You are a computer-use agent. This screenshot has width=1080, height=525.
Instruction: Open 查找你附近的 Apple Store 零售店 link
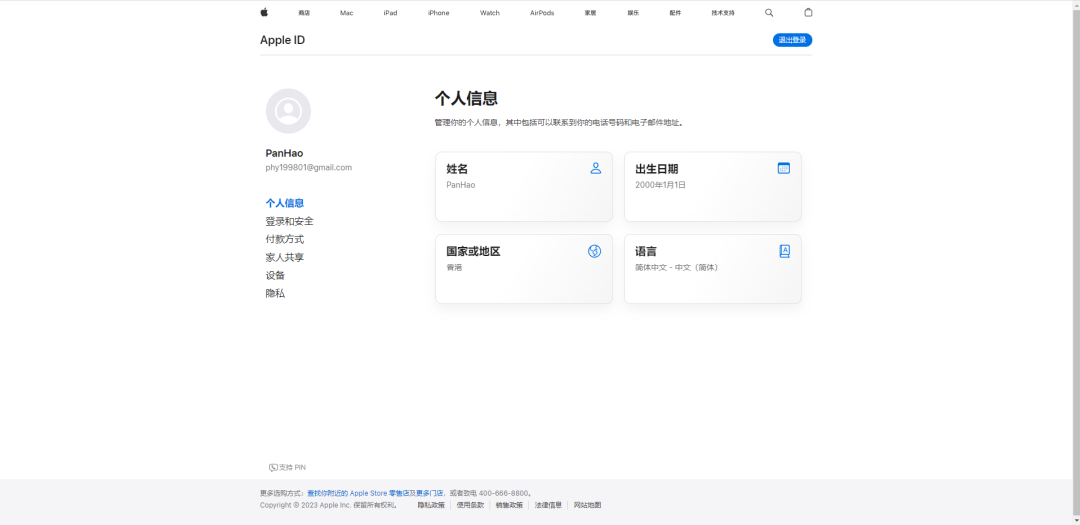pyautogui.click(x=358, y=493)
